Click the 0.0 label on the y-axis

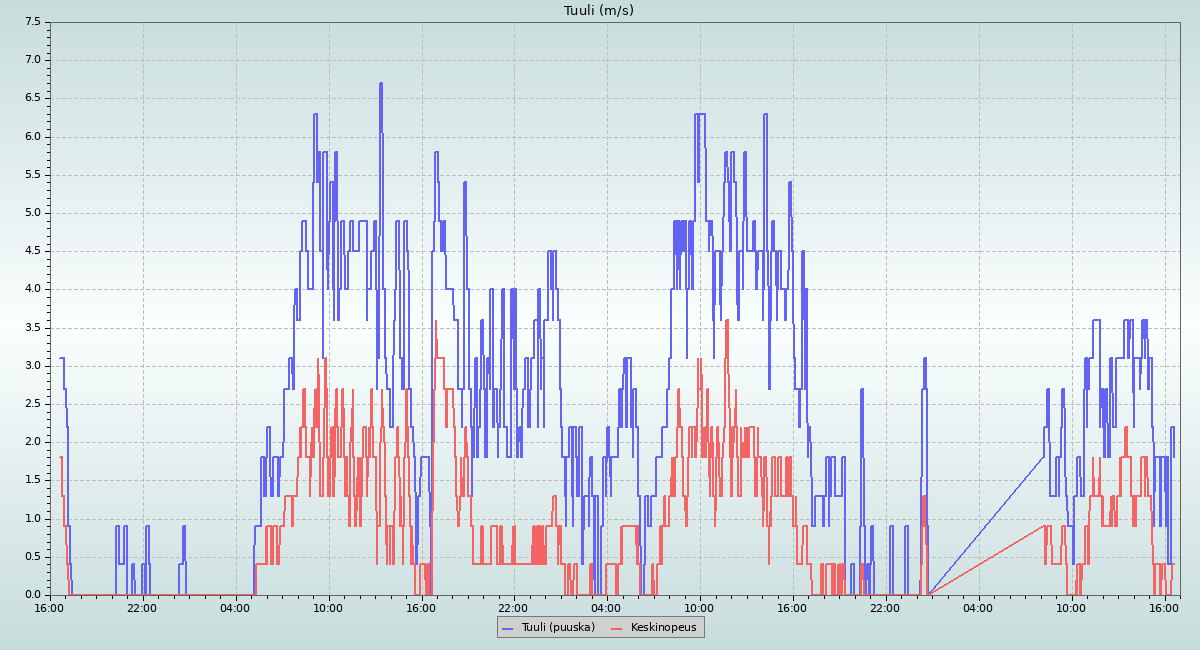tap(33, 595)
